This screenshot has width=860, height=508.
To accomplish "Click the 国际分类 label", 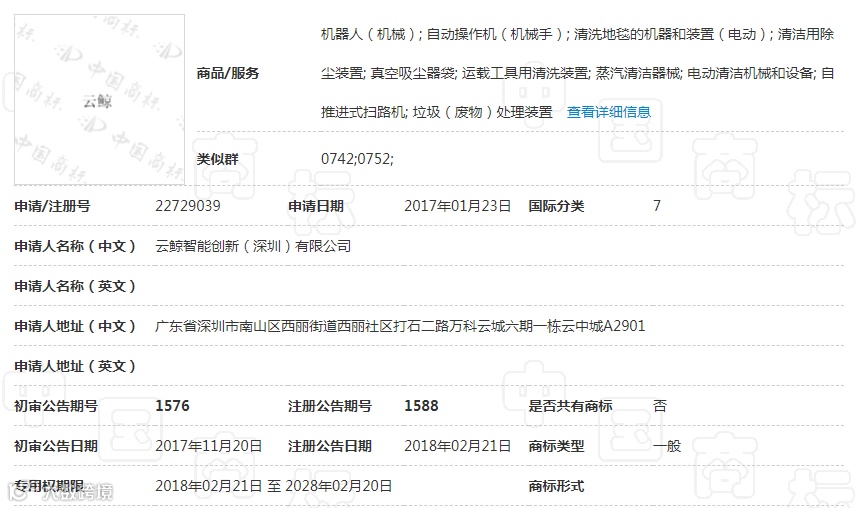I will pyautogui.click(x=556, y=206).
